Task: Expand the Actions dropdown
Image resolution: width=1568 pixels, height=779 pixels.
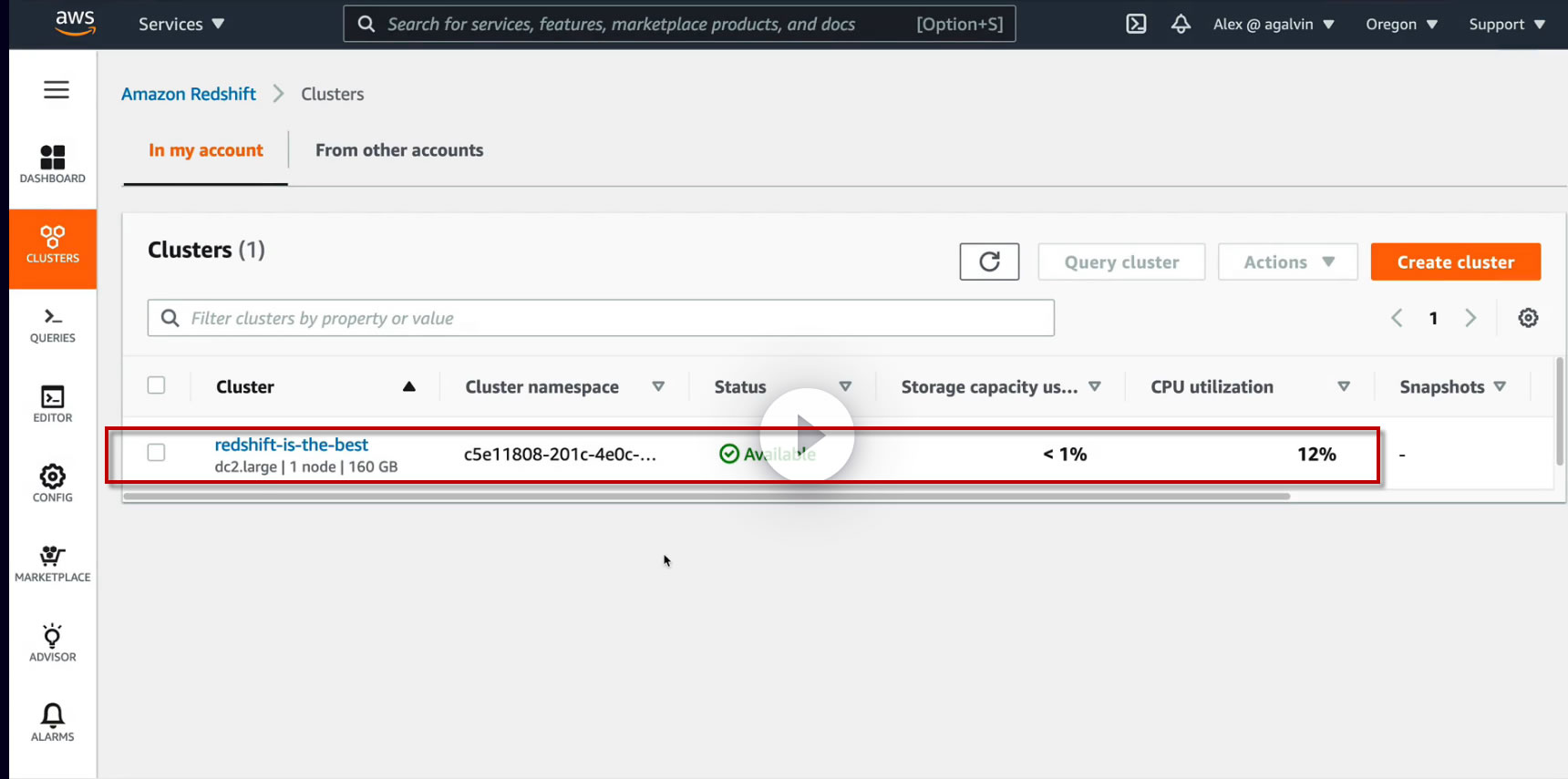Action: coord(1287,262)
